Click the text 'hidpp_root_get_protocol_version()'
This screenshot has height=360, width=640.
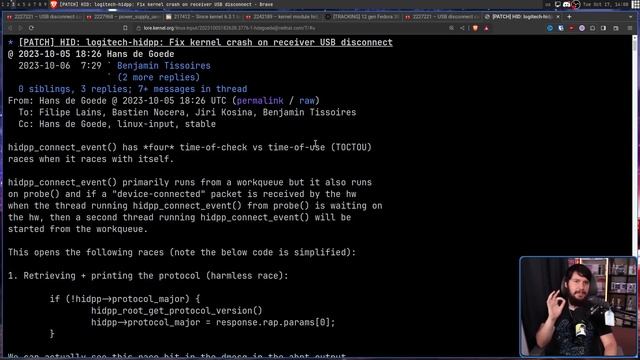pos(177,311)
